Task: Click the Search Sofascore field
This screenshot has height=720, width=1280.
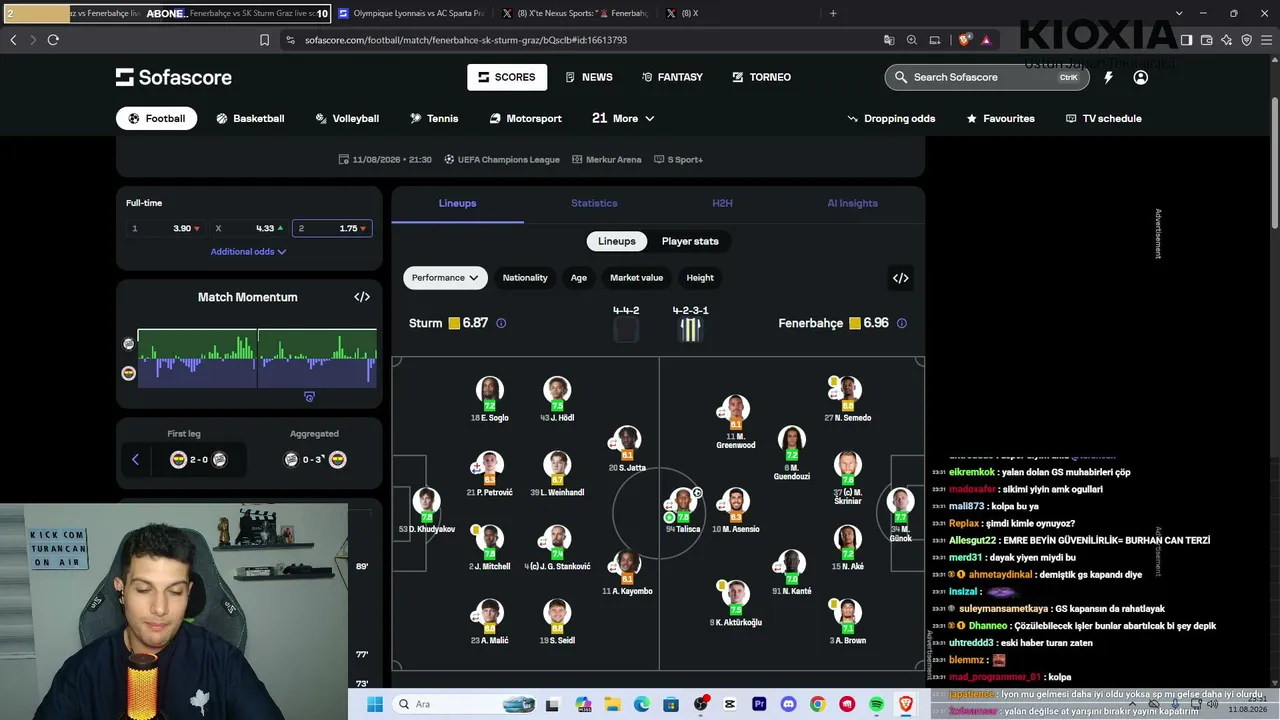Action: (987, 77)
